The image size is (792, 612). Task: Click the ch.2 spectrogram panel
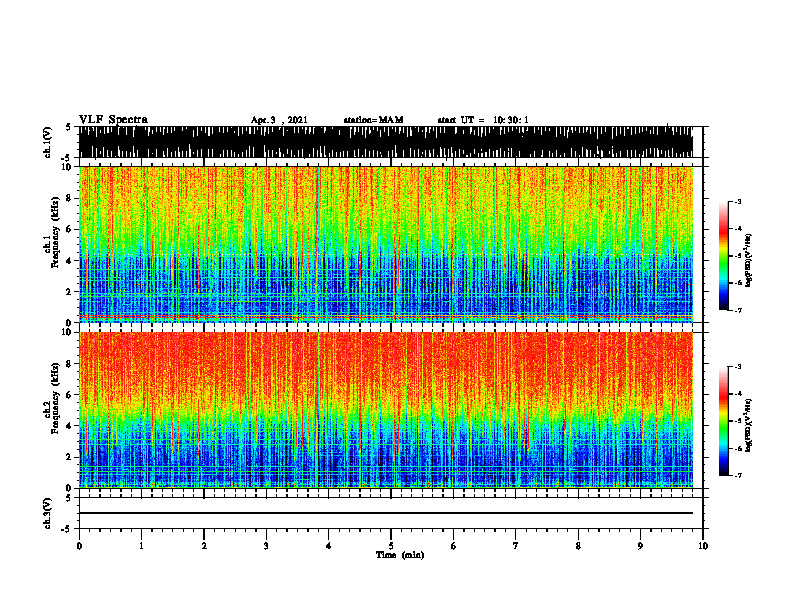pos(386,410)
